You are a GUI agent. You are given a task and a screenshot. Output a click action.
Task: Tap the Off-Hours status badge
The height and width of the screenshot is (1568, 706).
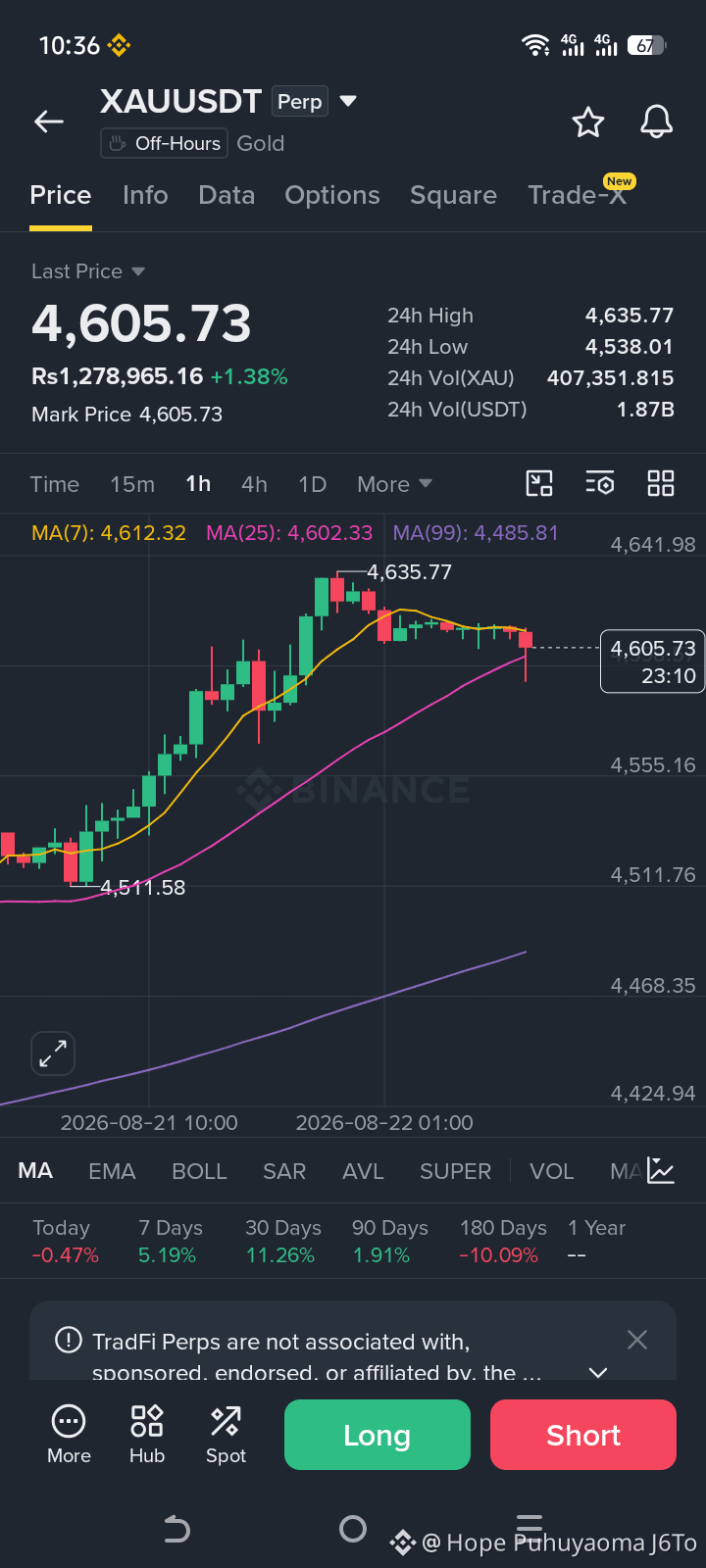click(164, 143)
